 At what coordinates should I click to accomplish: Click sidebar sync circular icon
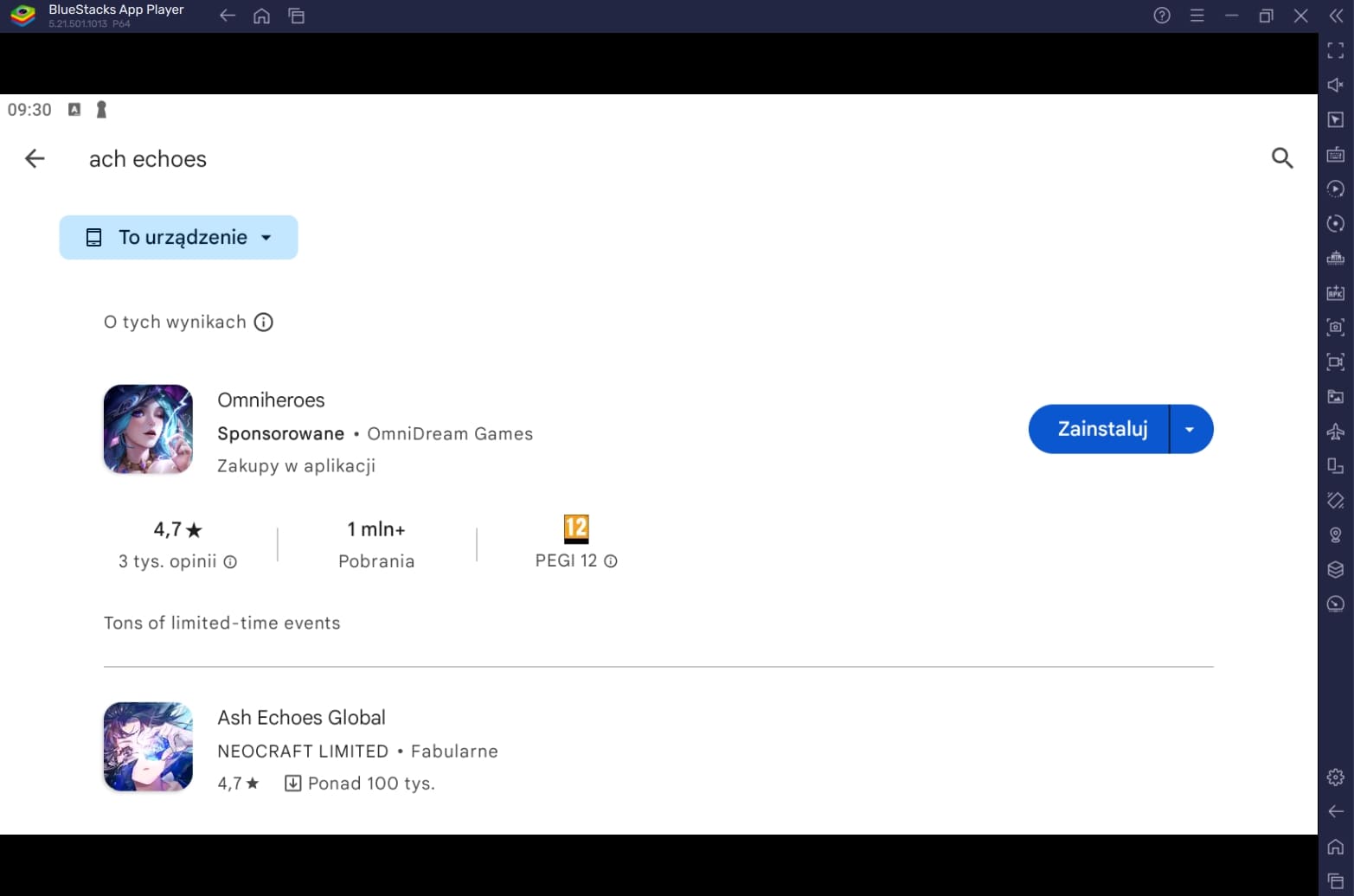(x=1336, y=223)
